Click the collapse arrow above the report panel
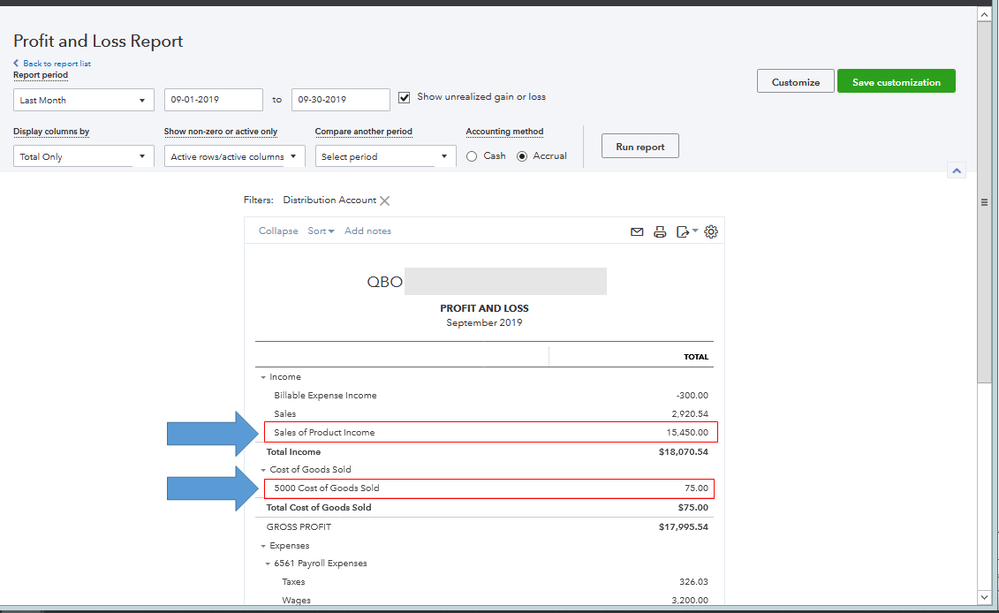The width and height of the screenshot is (999, 613). [x=957, y=170]
